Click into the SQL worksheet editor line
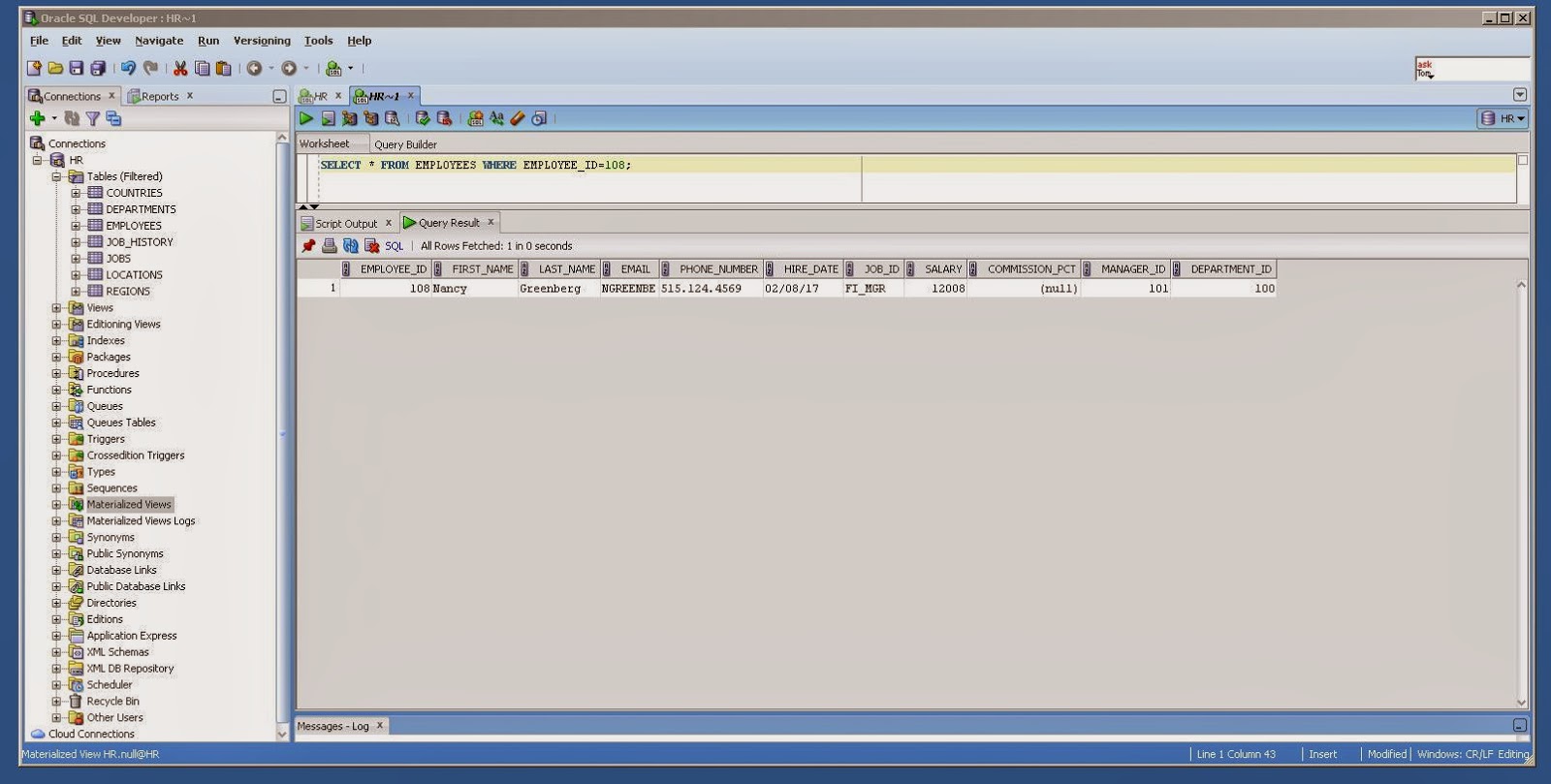This screenshot has height=784, width=1551. [x=916, y=165]
